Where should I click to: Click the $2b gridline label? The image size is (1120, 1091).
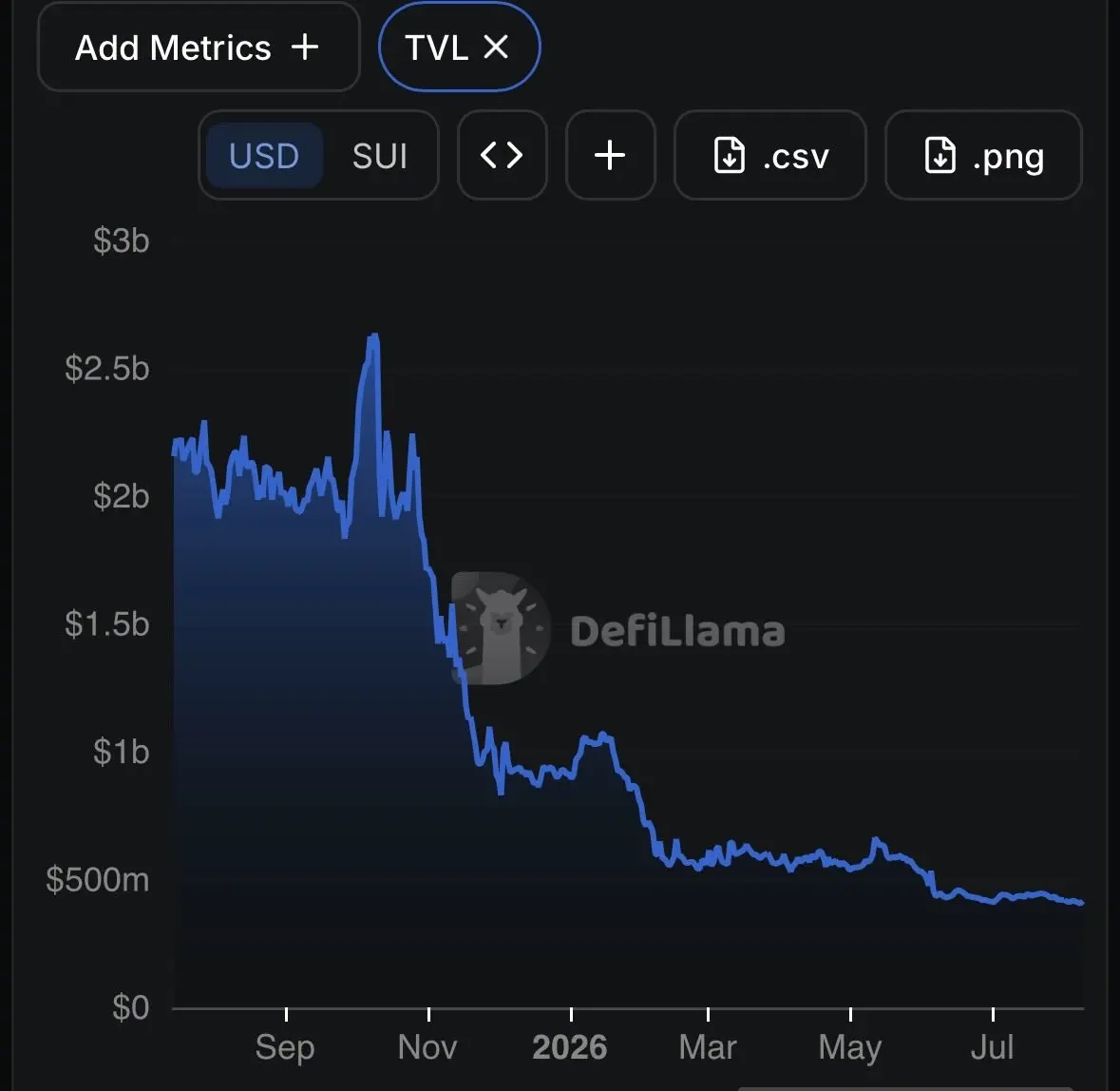[x=121, y=496]
